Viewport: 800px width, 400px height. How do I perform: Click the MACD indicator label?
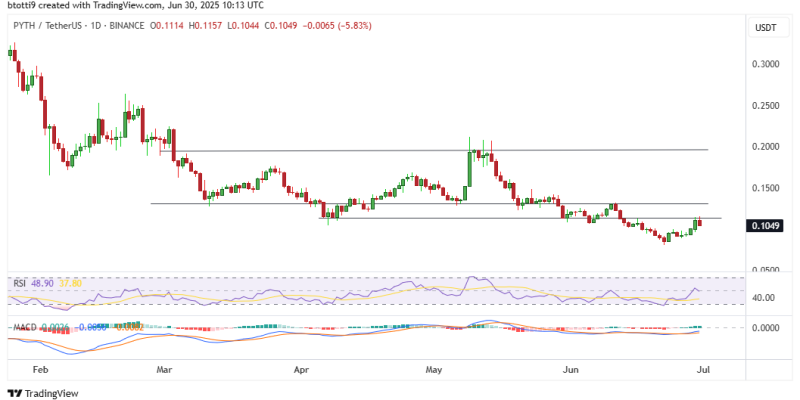[24, 327]
